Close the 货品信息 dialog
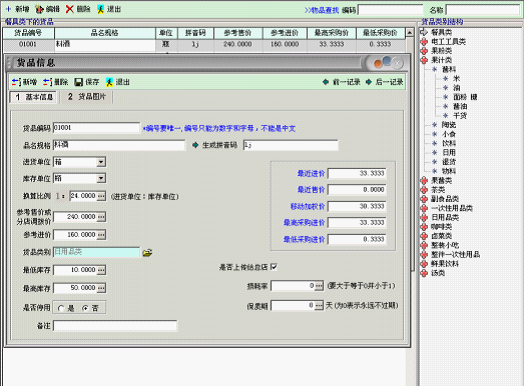 397,63
